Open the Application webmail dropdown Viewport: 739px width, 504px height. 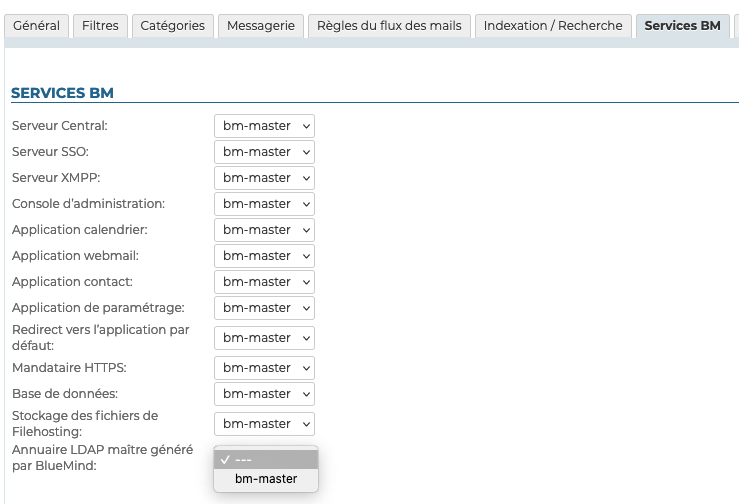click(x=264, y=256)
